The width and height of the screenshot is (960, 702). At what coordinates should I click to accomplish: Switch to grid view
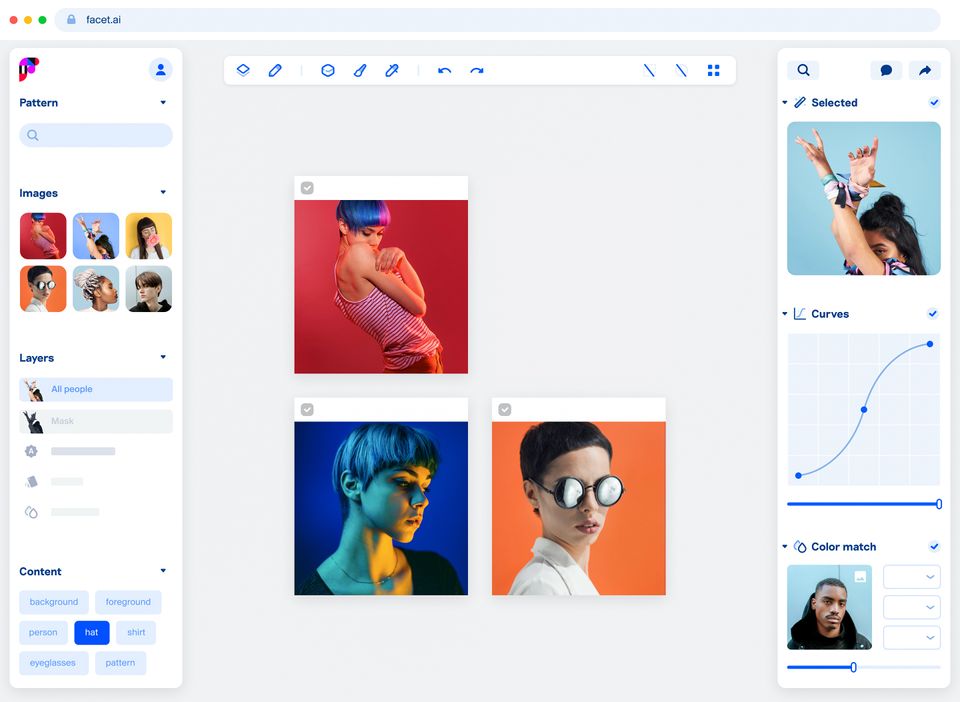click(713, 70)
